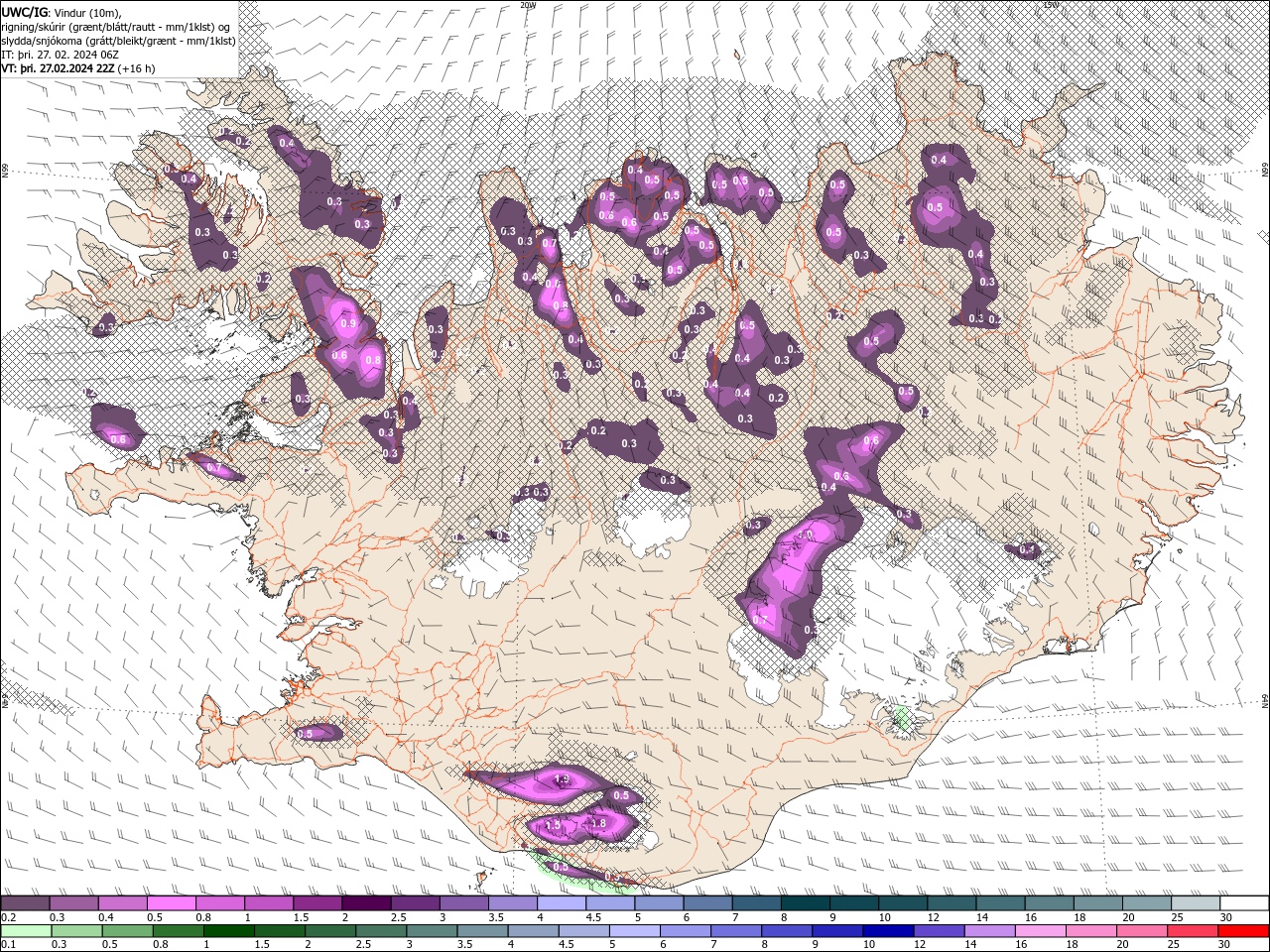Click the dark teal upper swatch between 8 and 9
This screenshot has height=952, width=1270.
click(x=806, y=903)
